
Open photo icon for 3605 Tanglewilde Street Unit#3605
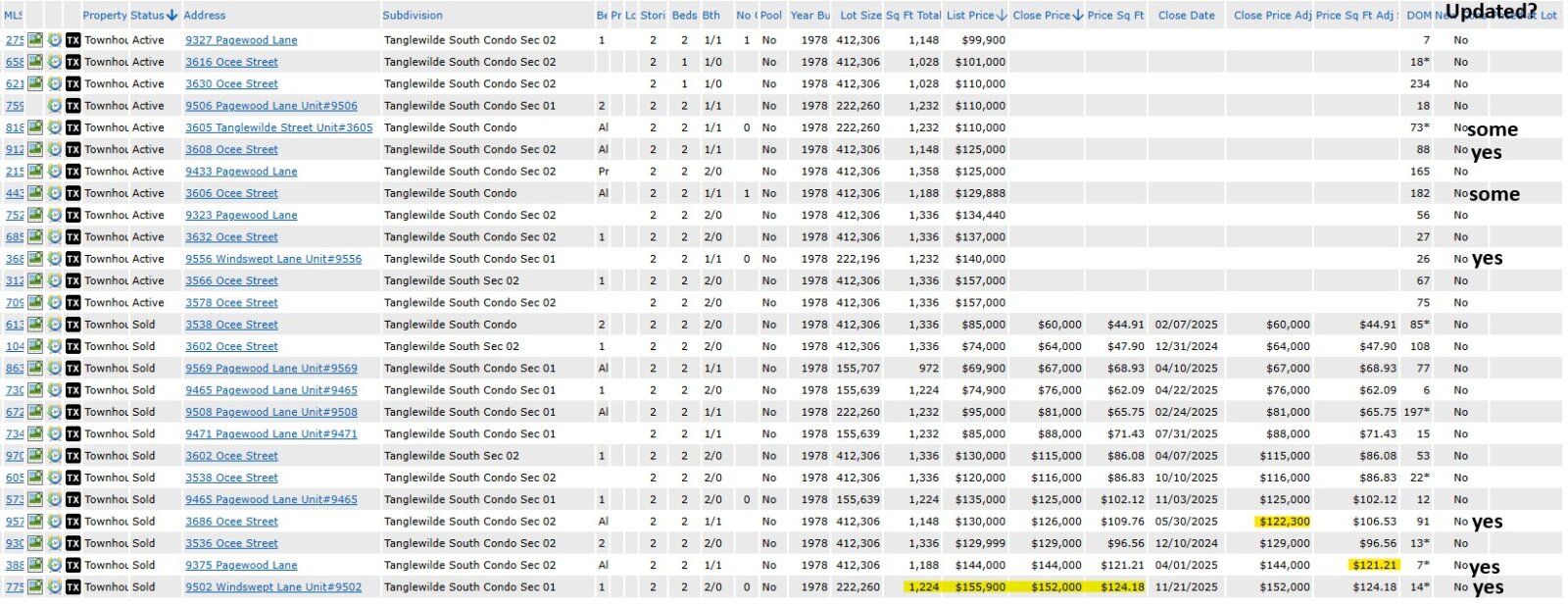click(x=35, y=127)
